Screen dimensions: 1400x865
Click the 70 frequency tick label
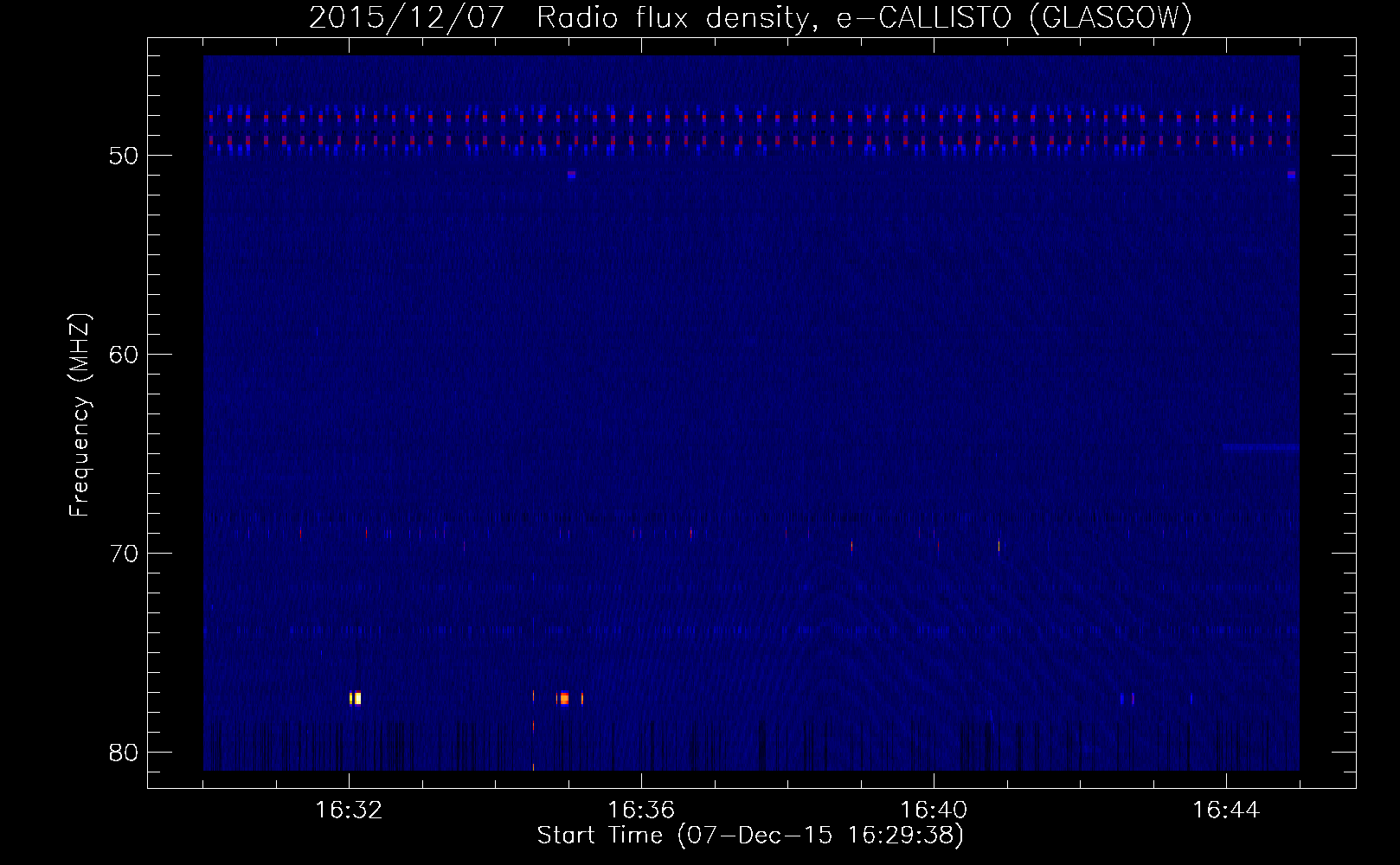(x=124, y=554)
